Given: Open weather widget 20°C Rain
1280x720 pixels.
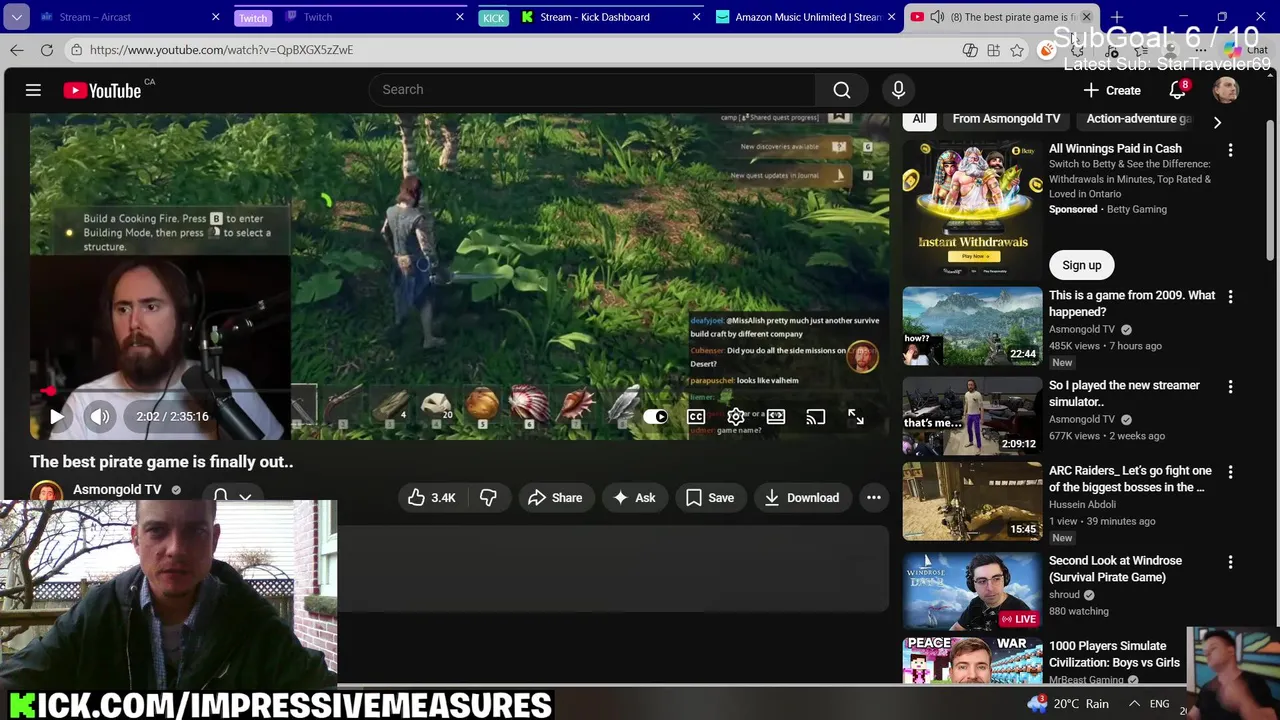Looking at the screenshot, I should (1067, 704).
